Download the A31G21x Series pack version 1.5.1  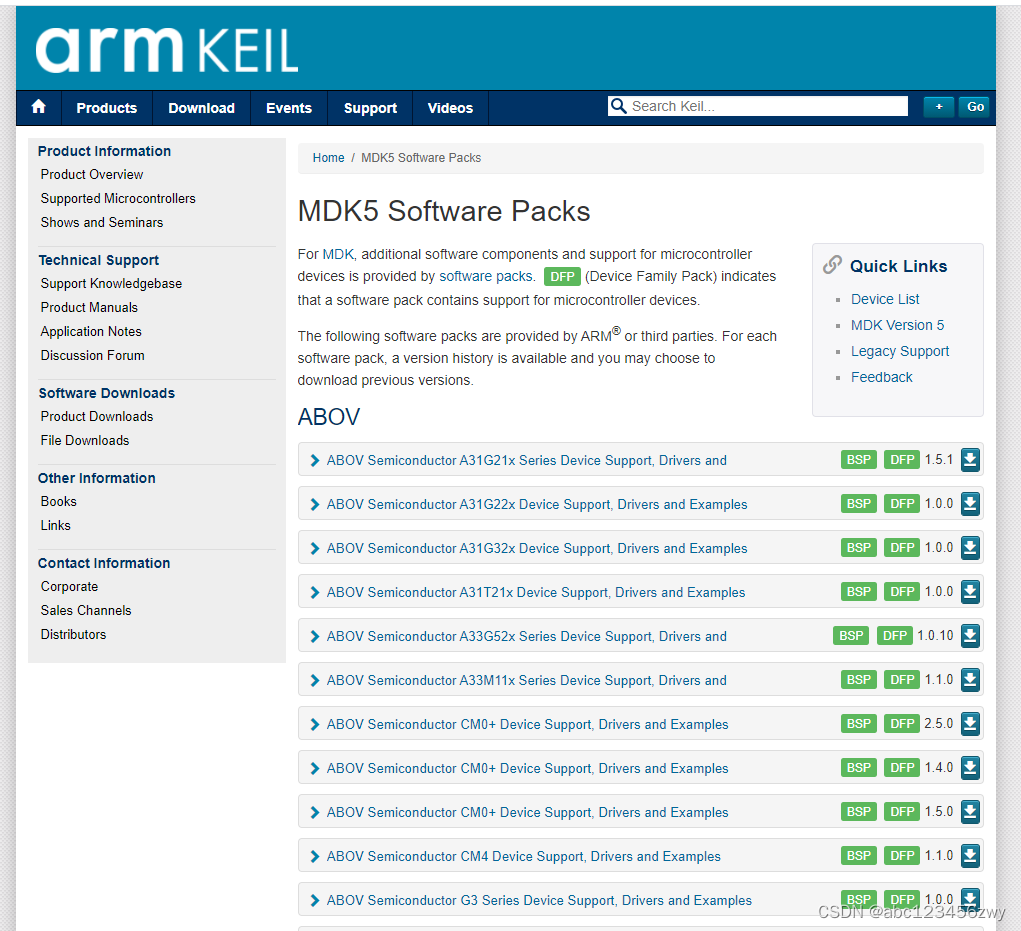(970, 460)
